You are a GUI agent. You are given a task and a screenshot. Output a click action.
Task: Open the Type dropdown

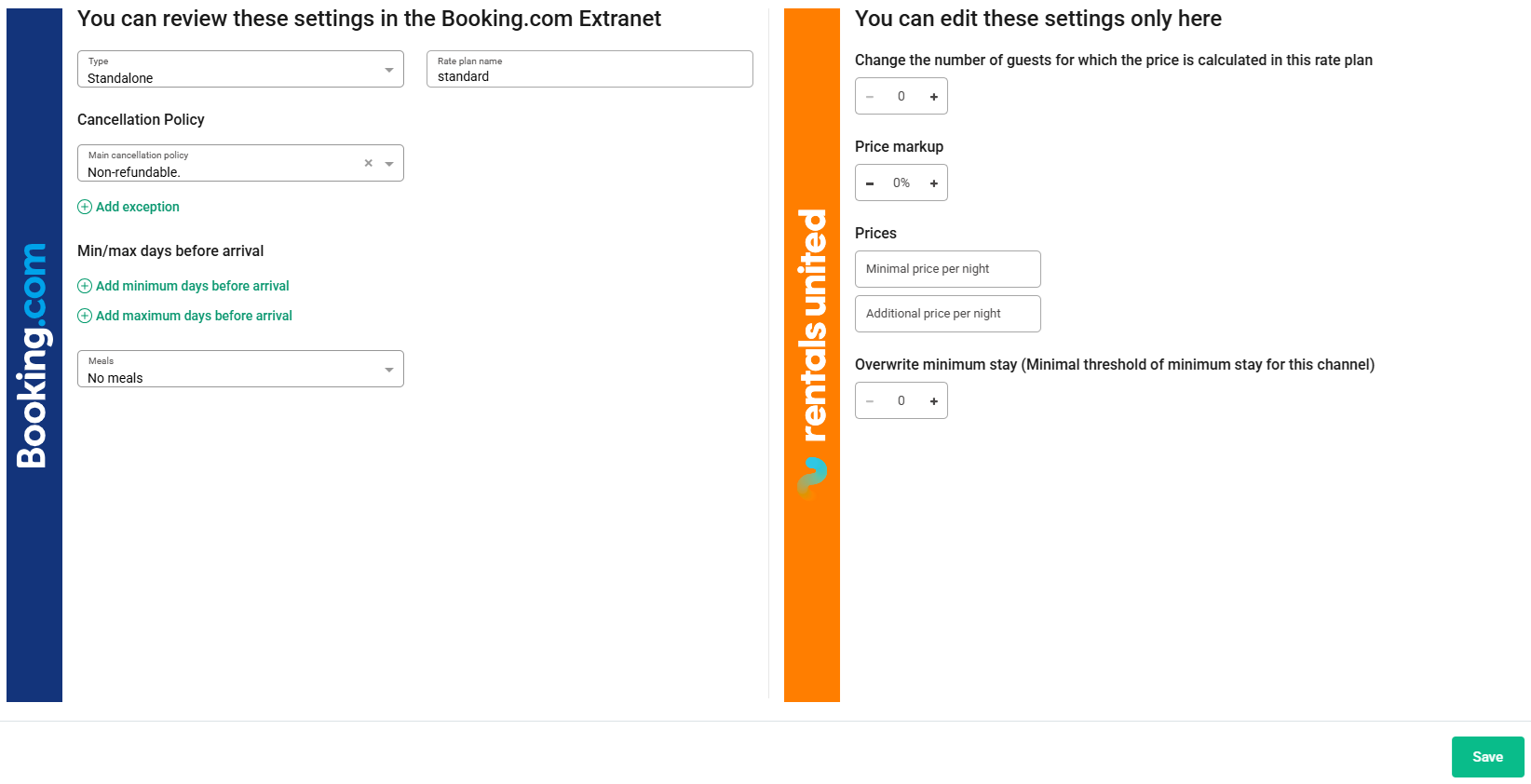pos(389,70)
